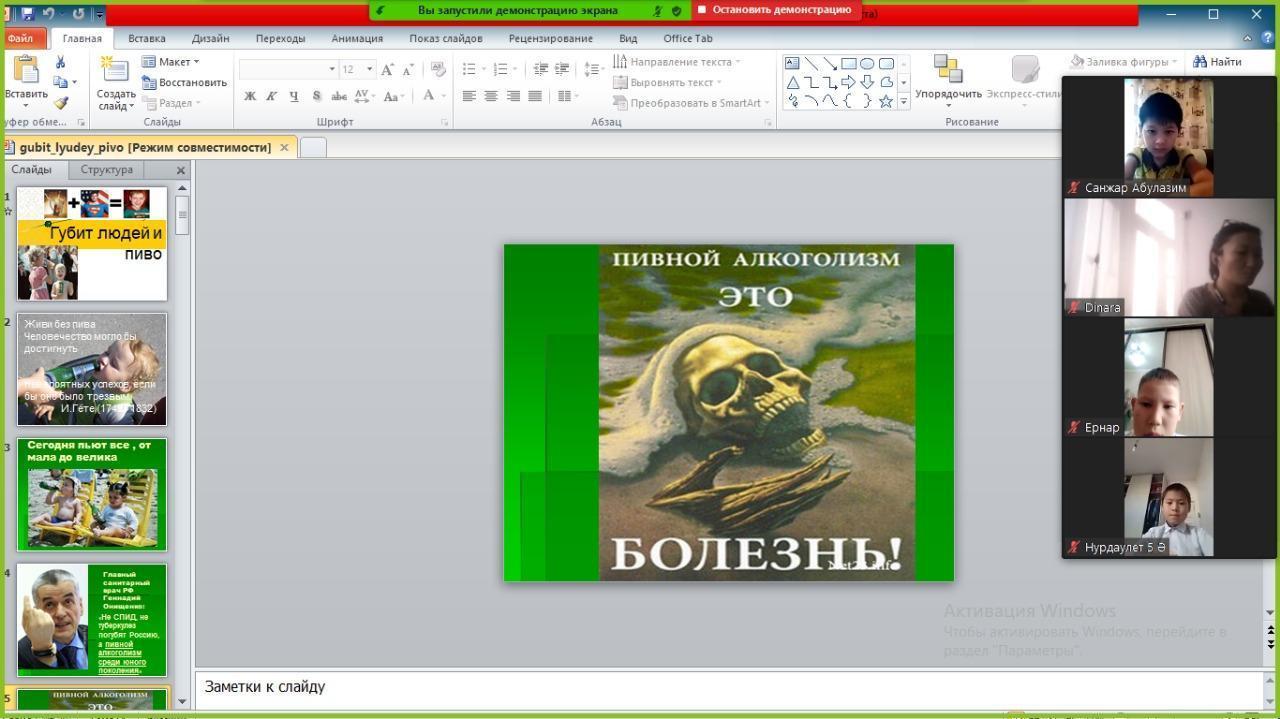Open the Вставка ribbon tab
Screen dimensions: 1280x719
click(147, 38)
